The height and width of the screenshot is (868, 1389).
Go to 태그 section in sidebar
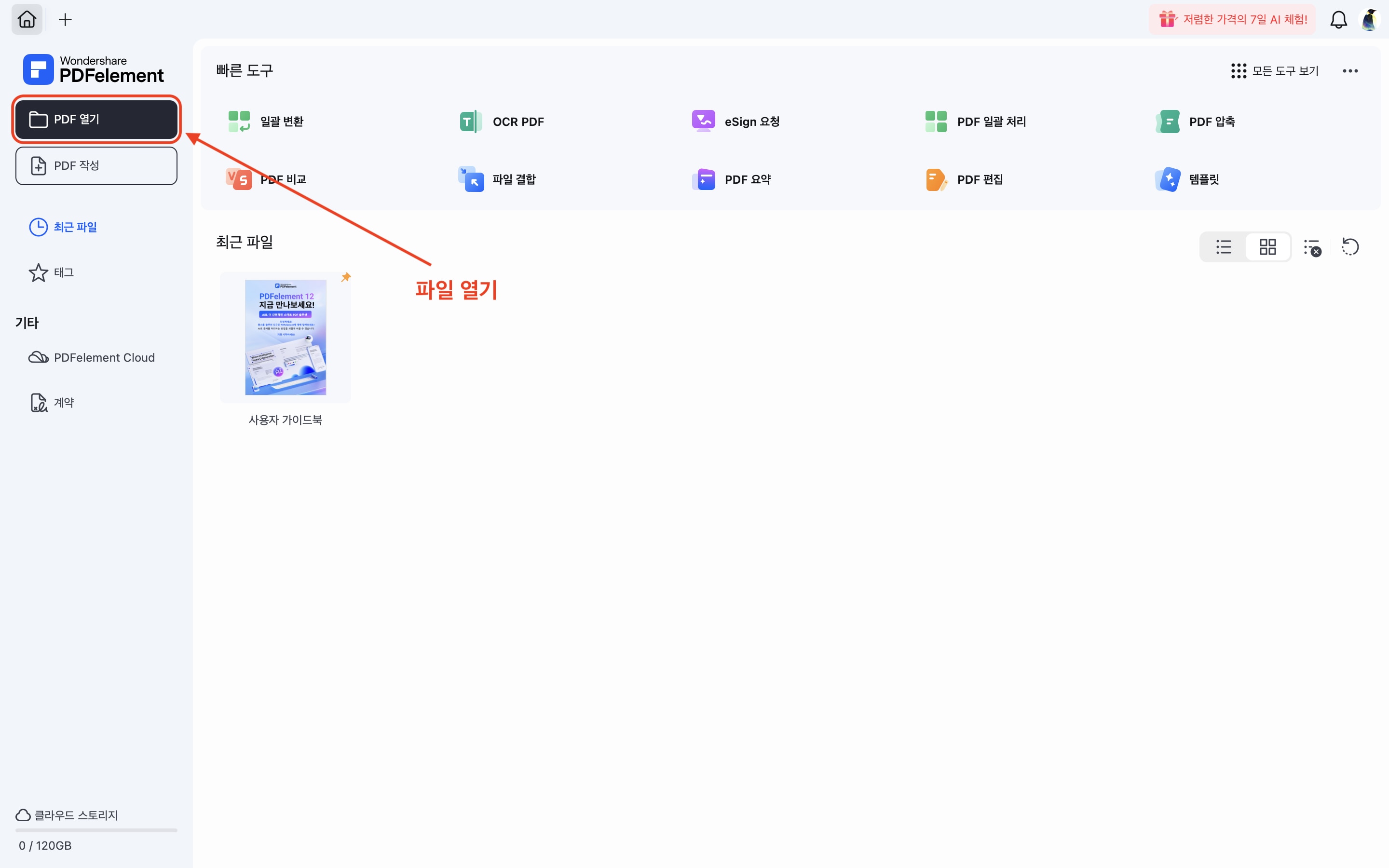(x=52, y=272)
